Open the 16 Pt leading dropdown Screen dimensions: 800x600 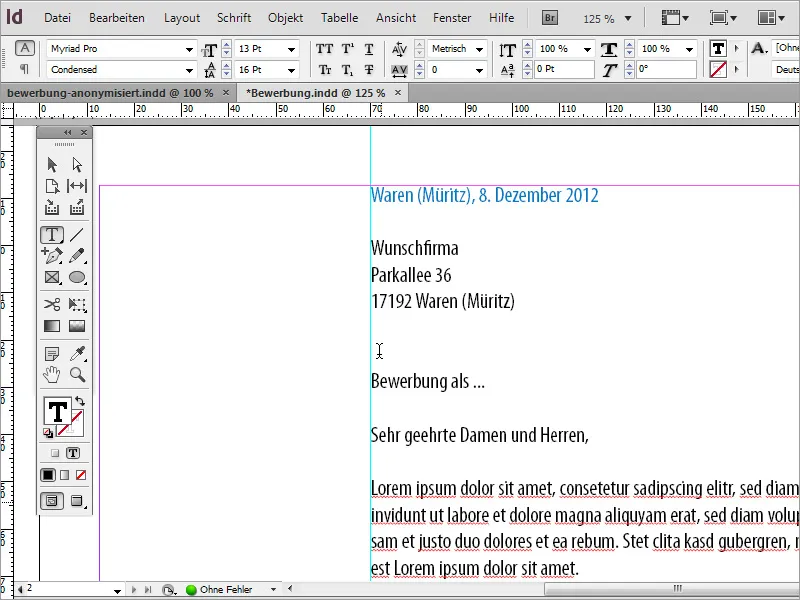tap(291, 70)
